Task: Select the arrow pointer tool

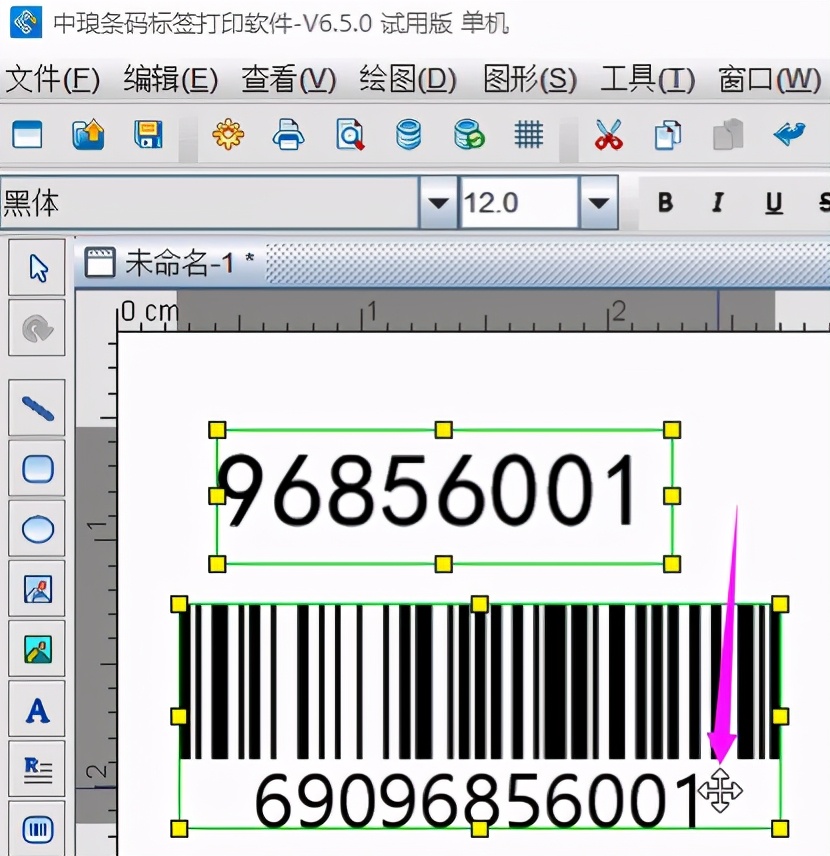Action: tap(37, 268)
